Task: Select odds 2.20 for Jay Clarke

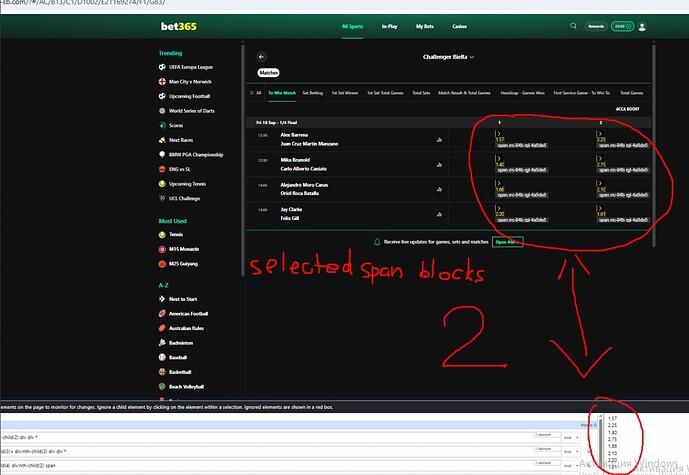Action: [x=500, y=214]
